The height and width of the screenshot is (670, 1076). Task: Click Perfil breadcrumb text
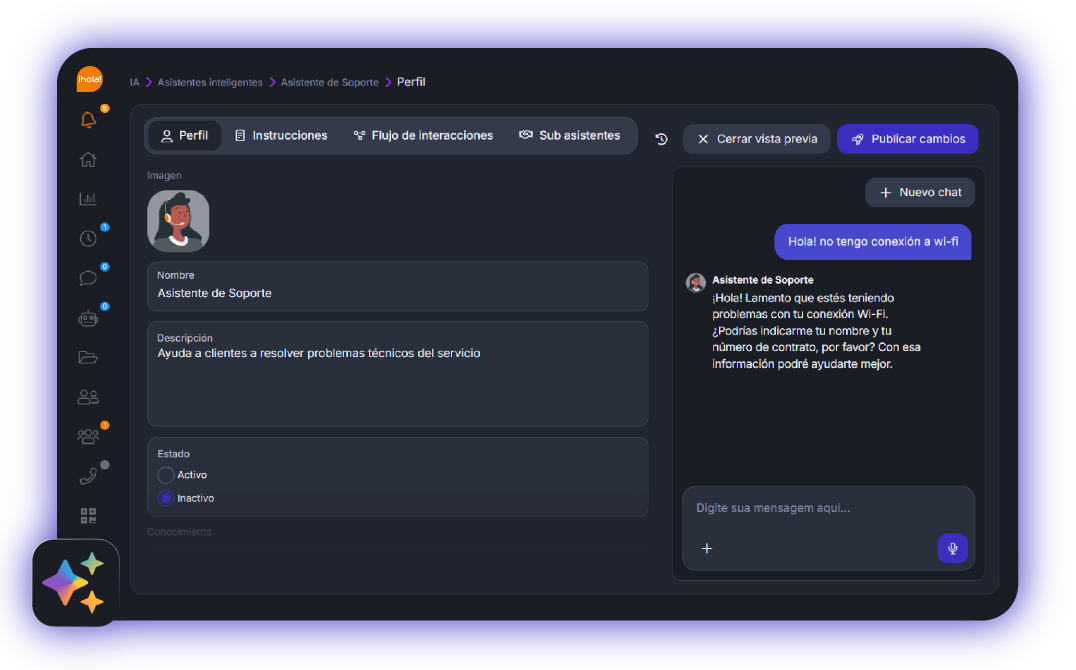tap(411, 82)
